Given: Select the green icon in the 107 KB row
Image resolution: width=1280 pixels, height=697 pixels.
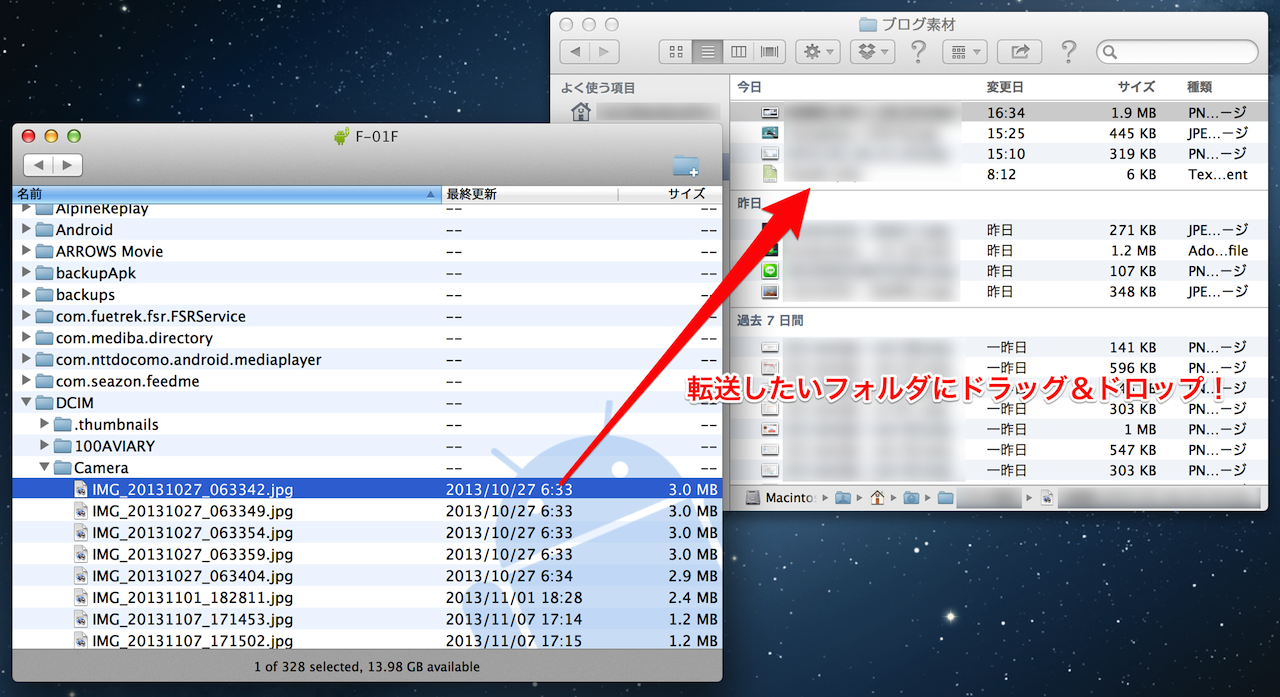Looking at the screenshot, I should pos(769,271).
